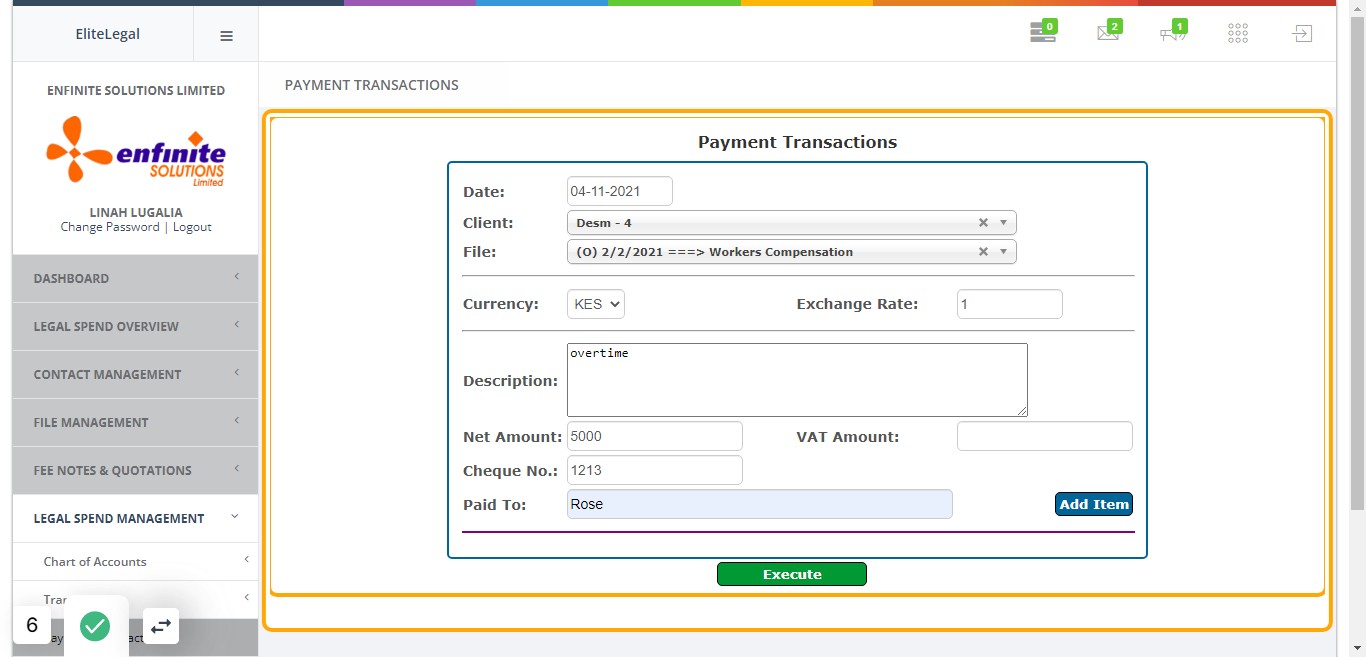Click the EliteLegal brand title
This screenshot has width=1366, height=657.
[x=108, y=34]
